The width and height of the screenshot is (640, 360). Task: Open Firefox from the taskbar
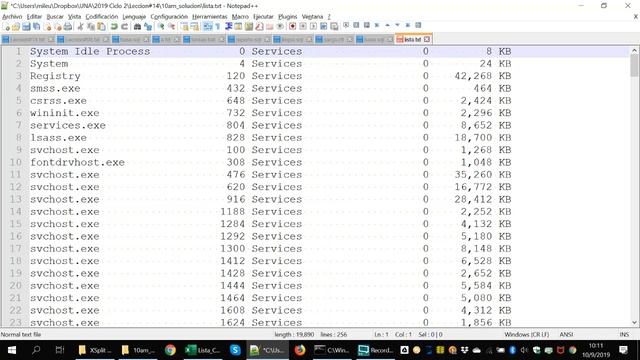(300, 350)
